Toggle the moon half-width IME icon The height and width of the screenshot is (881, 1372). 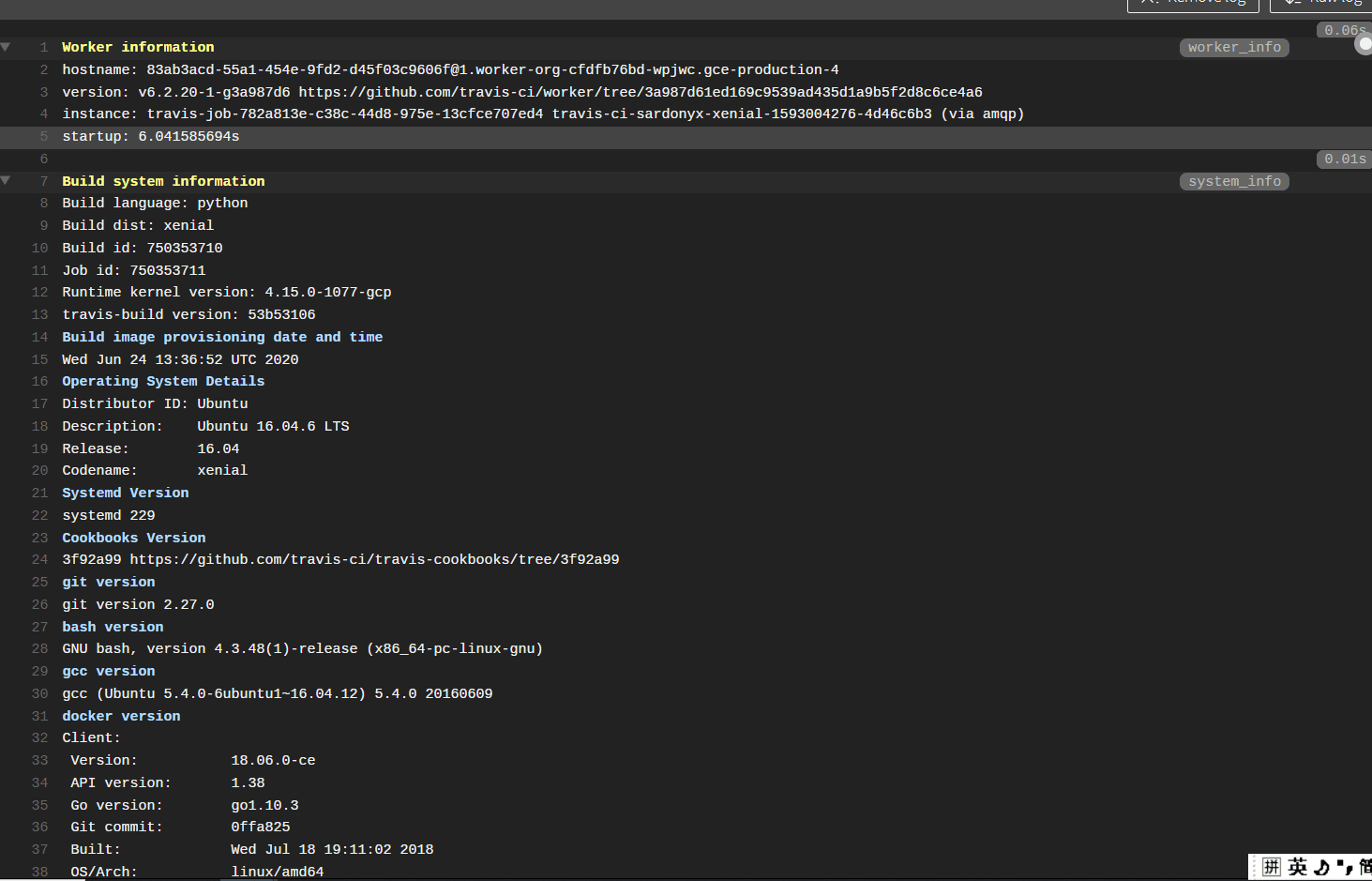coord(1322,867)
